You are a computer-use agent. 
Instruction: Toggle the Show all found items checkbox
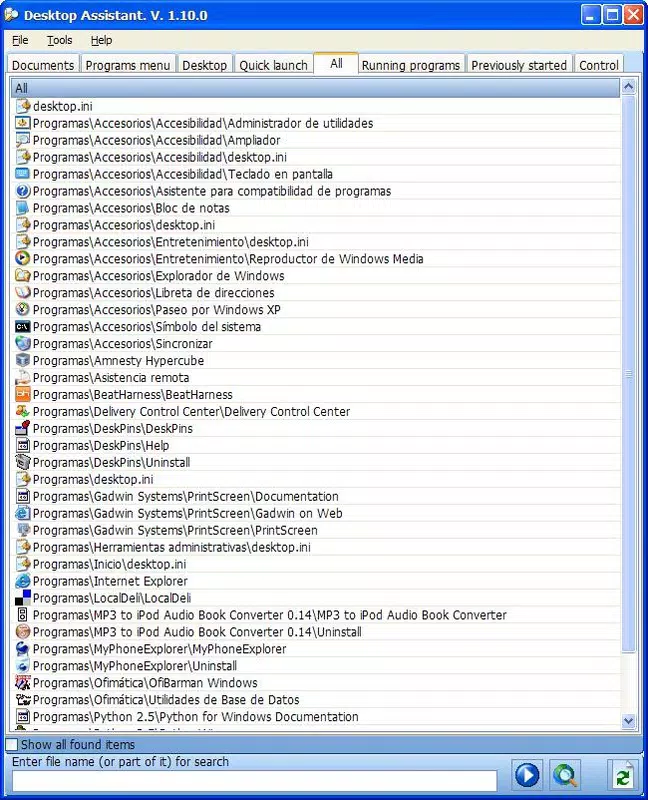[12, 744]
